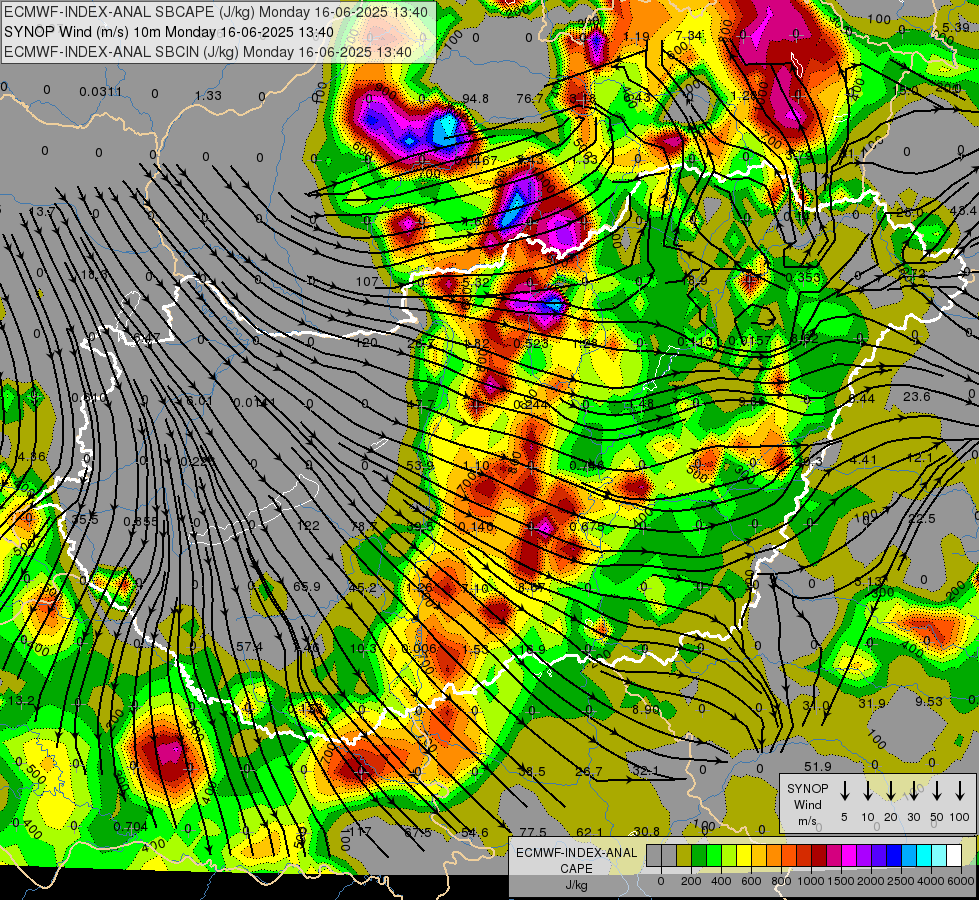Click the wind arrow above 10 in SYNOP legend

click(867, 791)
